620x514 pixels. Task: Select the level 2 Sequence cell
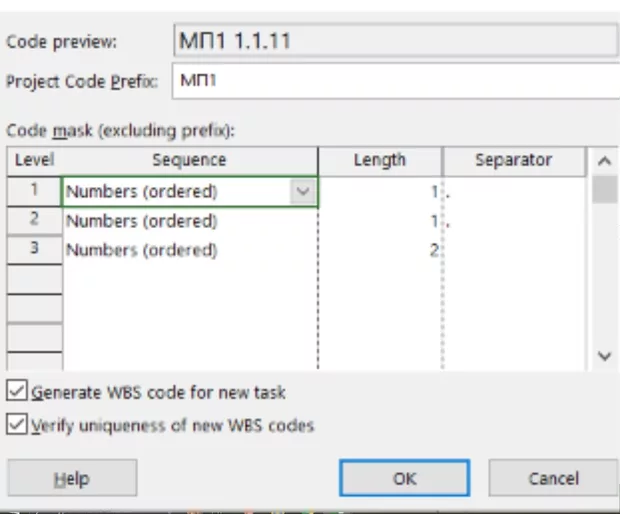point(189,221)
